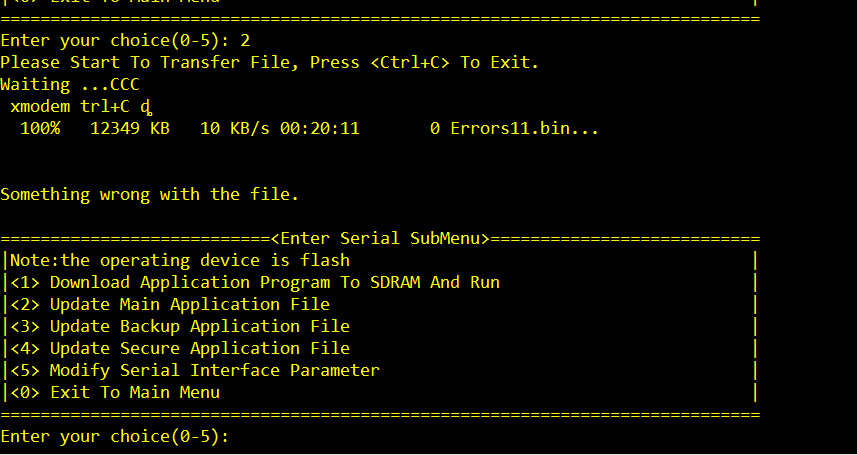
Task: Click the "Update Secure Application File" entry
Action: tap(199, 348)
